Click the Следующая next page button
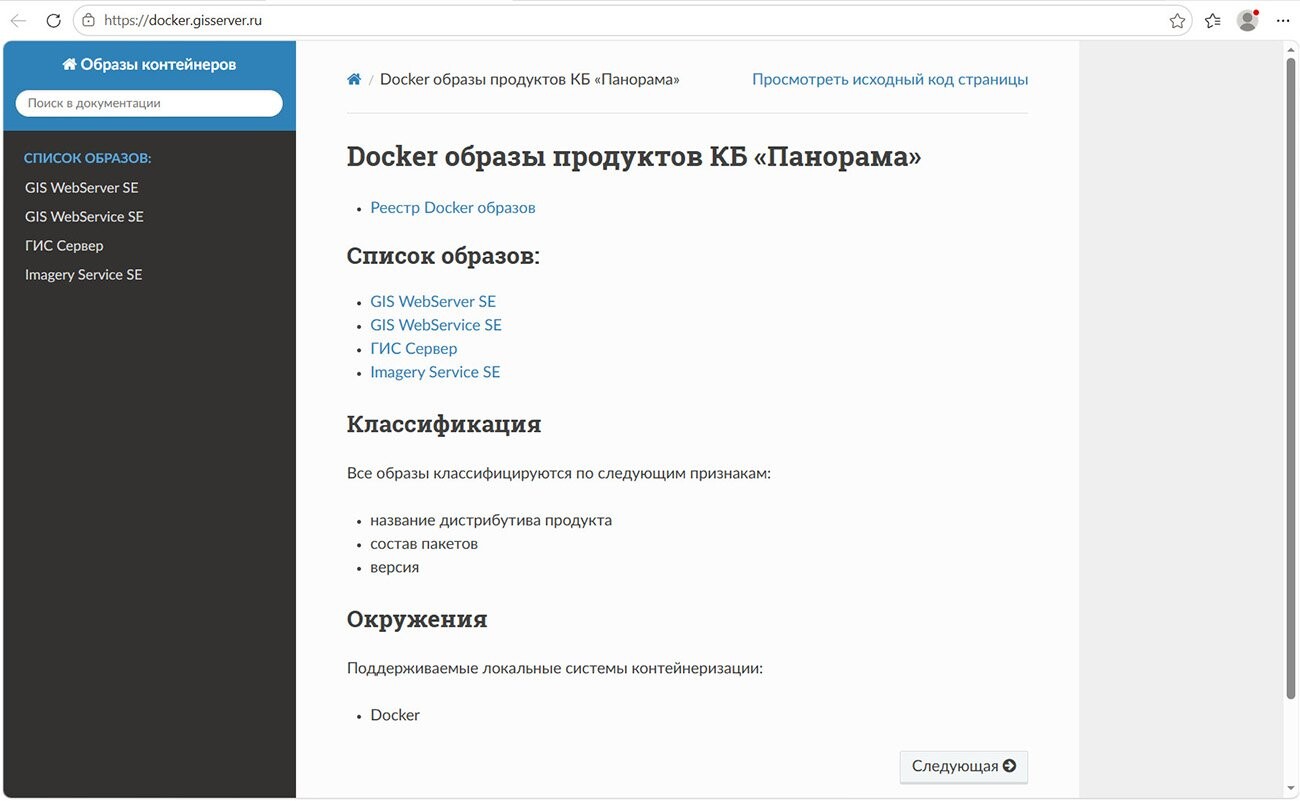Screen dimensions: 1300x801 point(964,766)
